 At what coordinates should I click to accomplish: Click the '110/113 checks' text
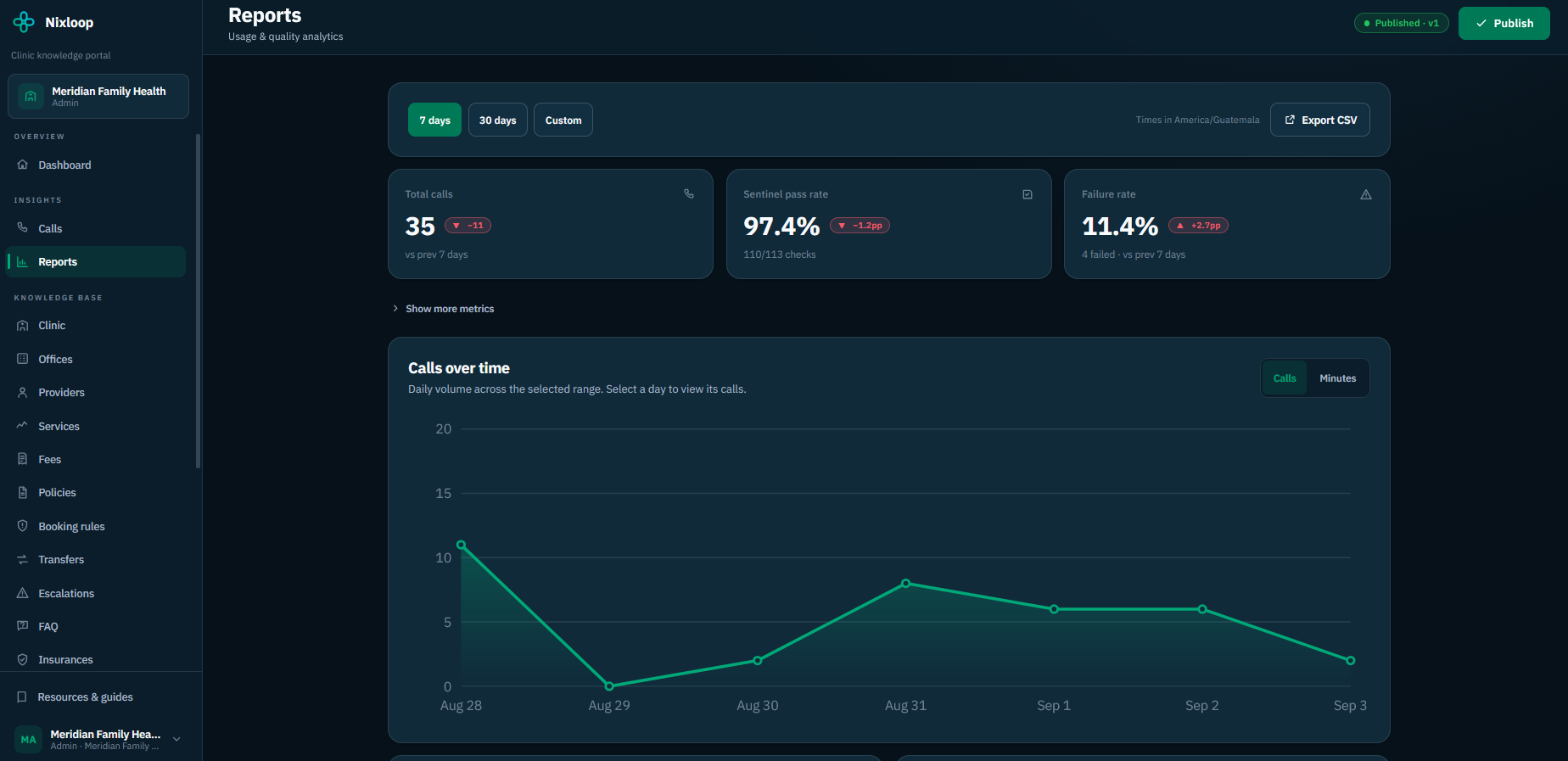(780, 255)
